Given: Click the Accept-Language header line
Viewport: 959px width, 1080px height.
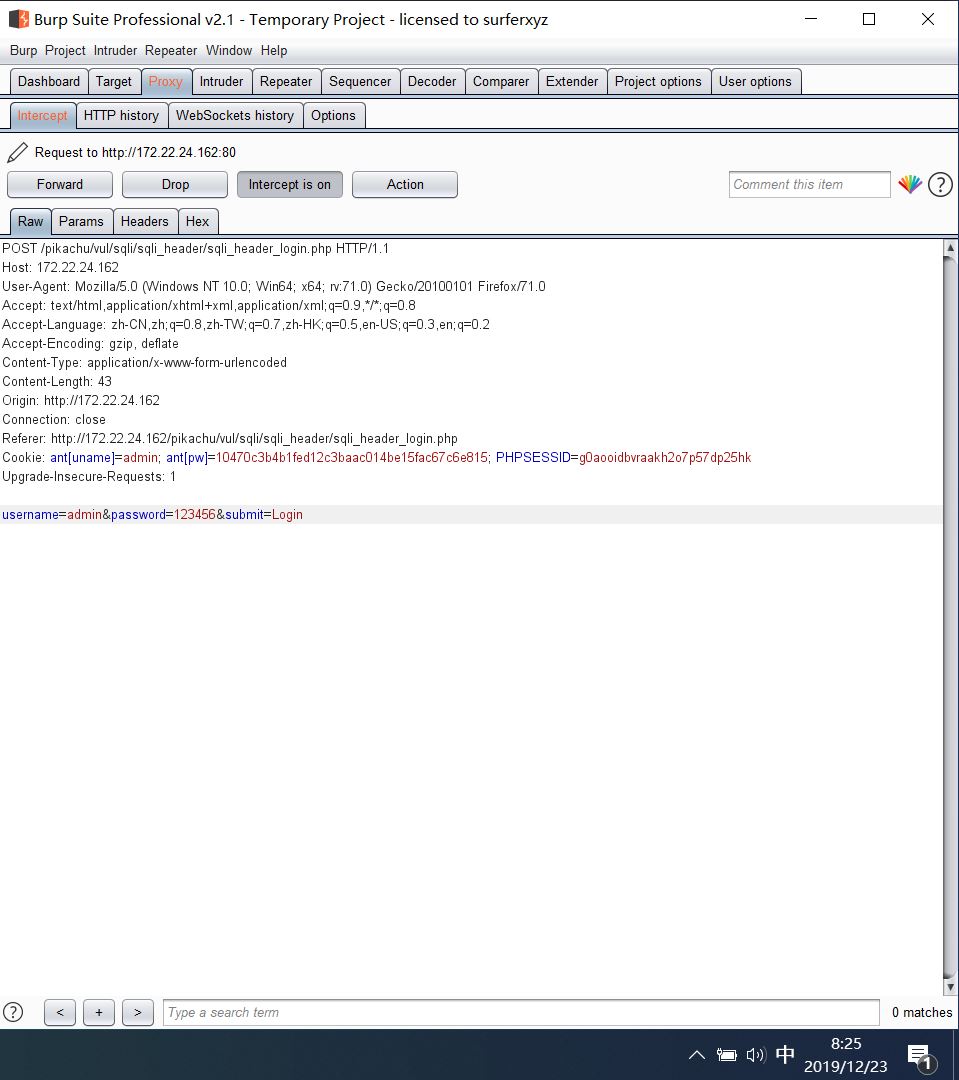Looking at the screenshot, I should 246,324.
